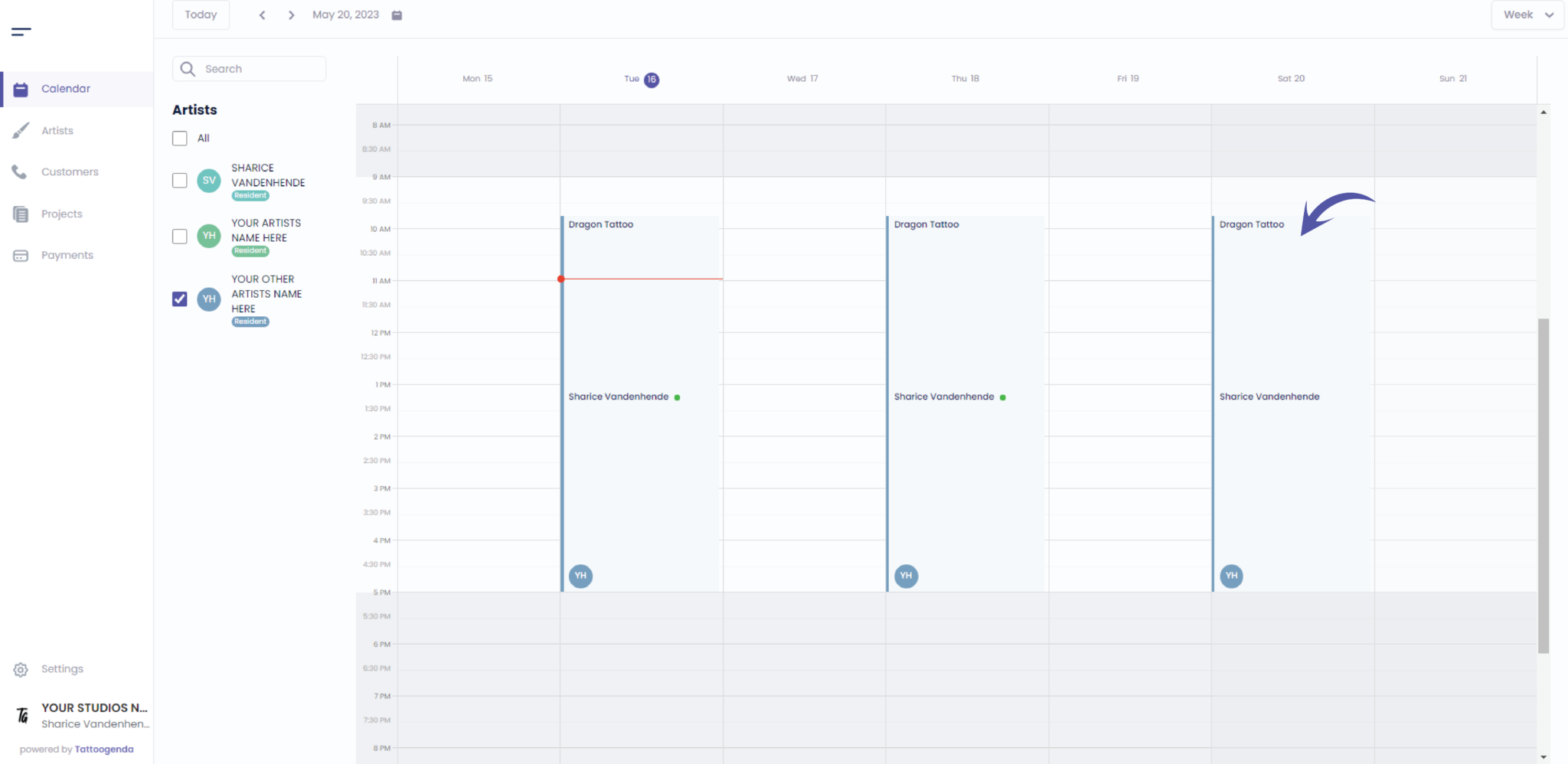Screen dimensions: 1568x764
Task: Click Sharice Vandenhende on Thursday appointment
Action: tap(944, 397)
